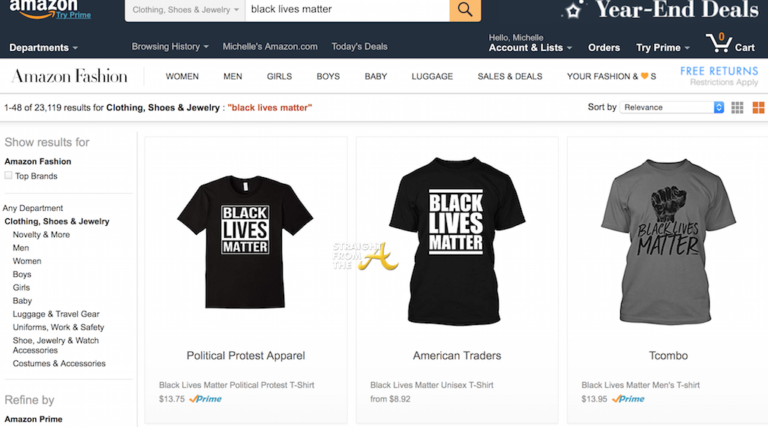Viewport: 768px width, 427px height.
Task: Expand the Account & Lists dropdown
Action: coord(530,47)
